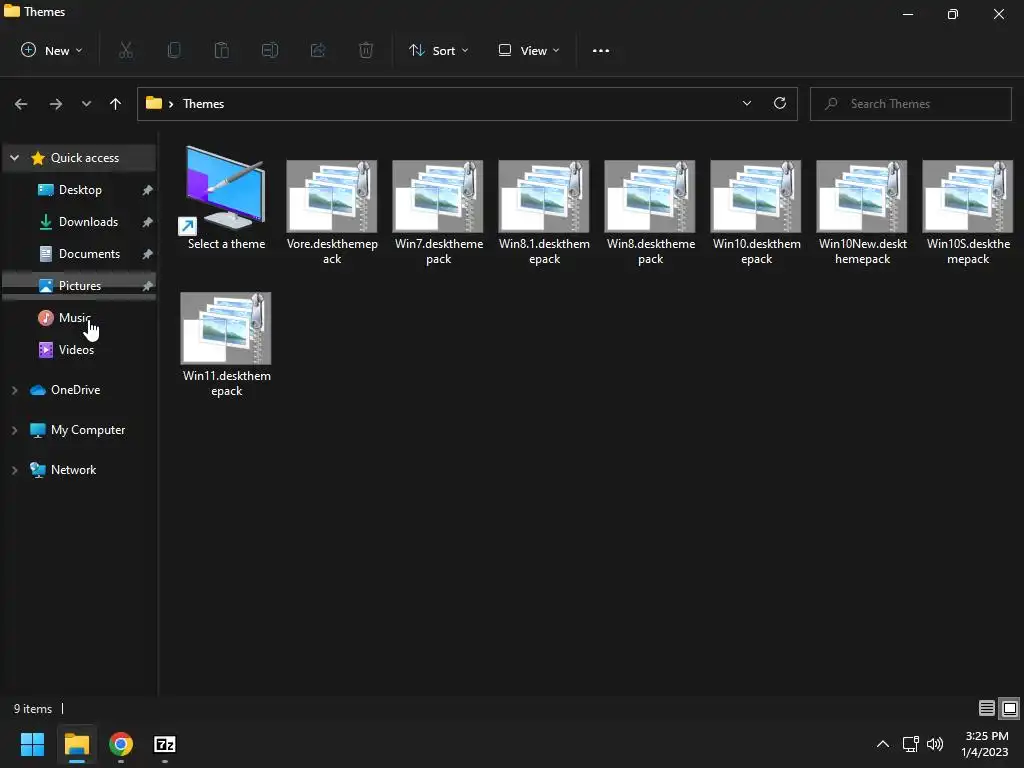Image resolution: width=1024 pixels, height=768 pixels.
Task: Expand the My Computer tree node
Action: pos(14,430)
